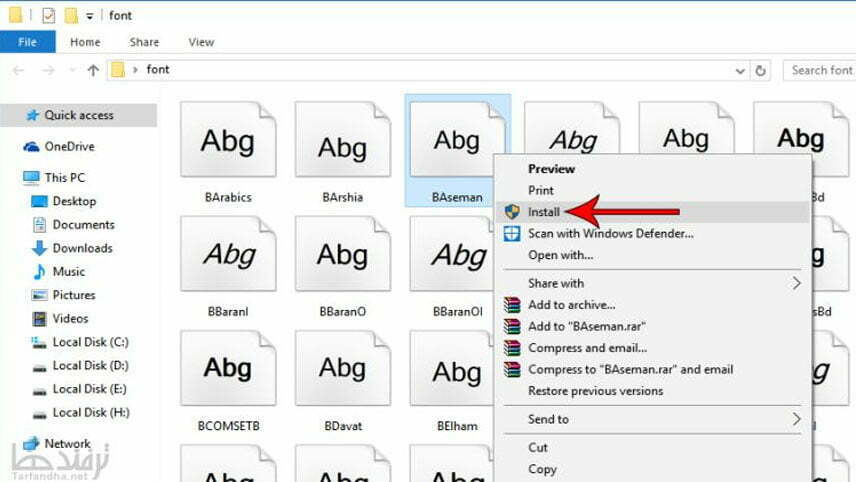This screenshot has height=482, width=856.
Task: Open Local Disk (D:) in sidebar
Action: click(x=91, y=366)
